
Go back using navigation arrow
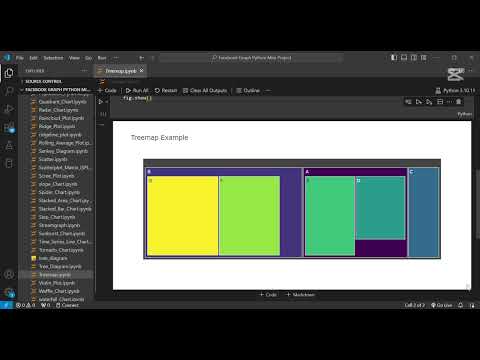click(142, 58)
